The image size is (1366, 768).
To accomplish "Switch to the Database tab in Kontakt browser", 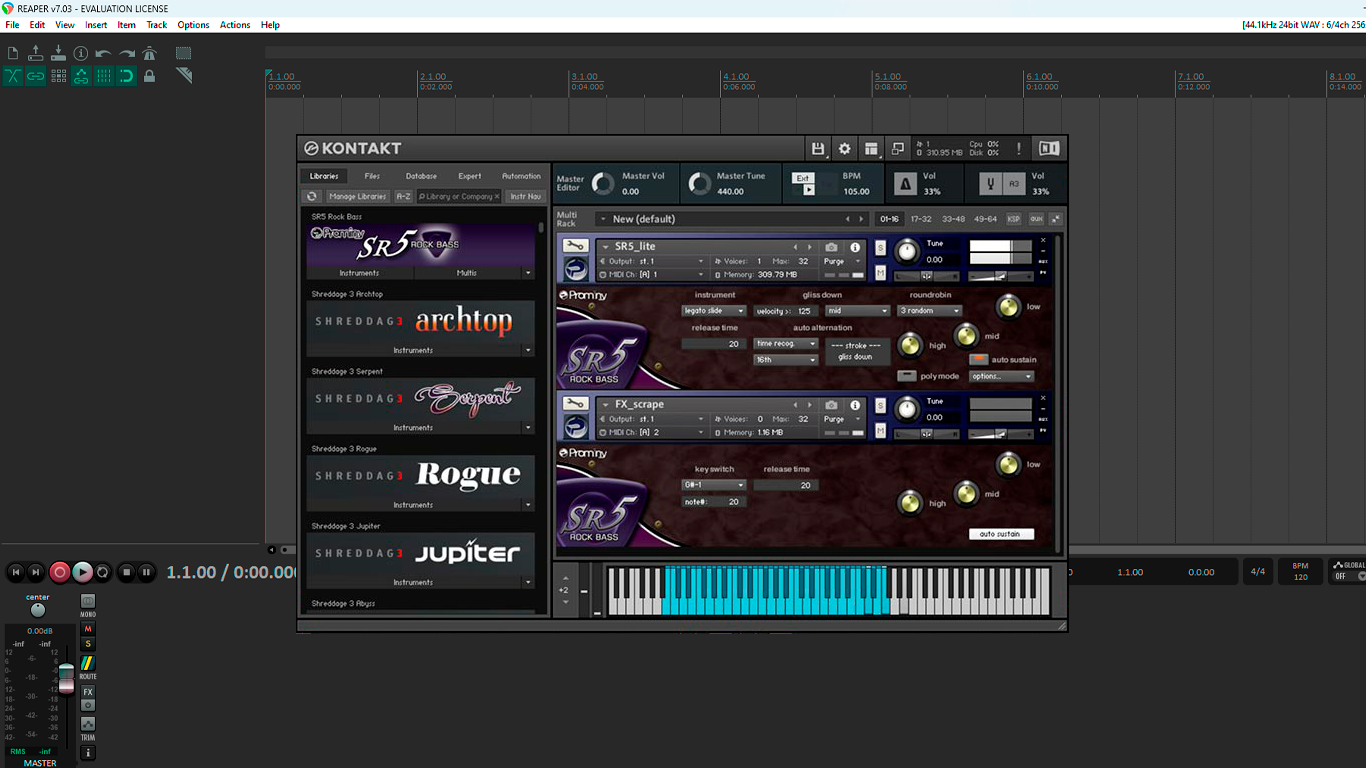I will pos(421,176).
